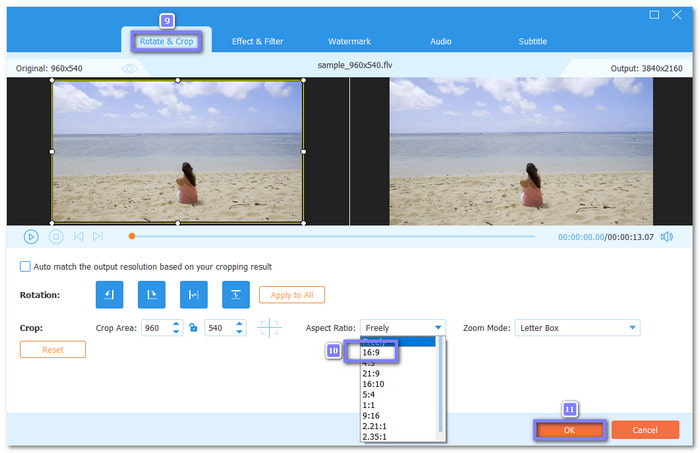This screenshot has height=453, width=700.
Task: Confirm changes with OK button
Action: (569, 430)
